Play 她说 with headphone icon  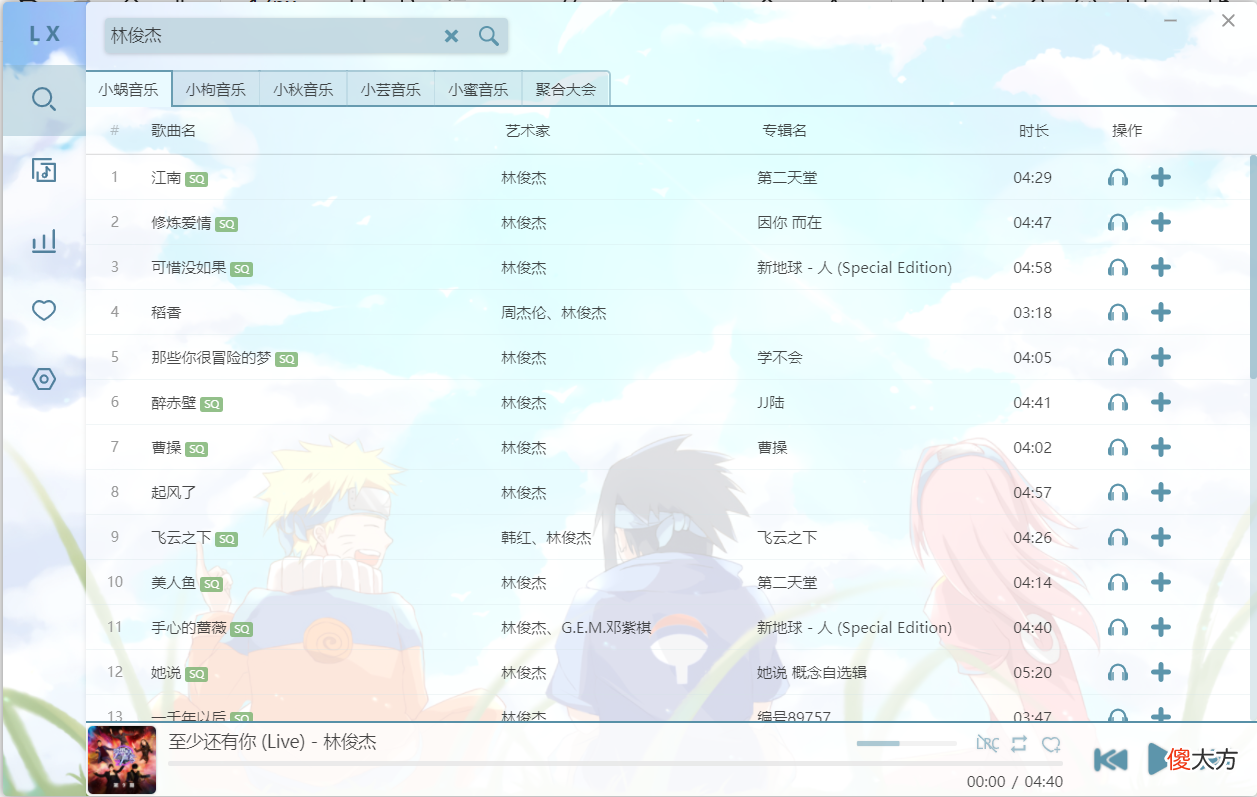(1118, 673)
